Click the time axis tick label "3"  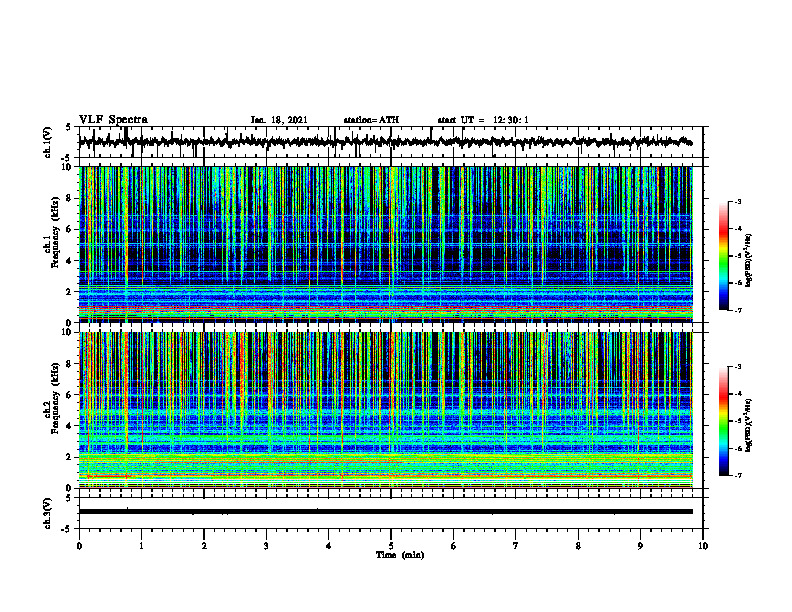click(266, 546)
